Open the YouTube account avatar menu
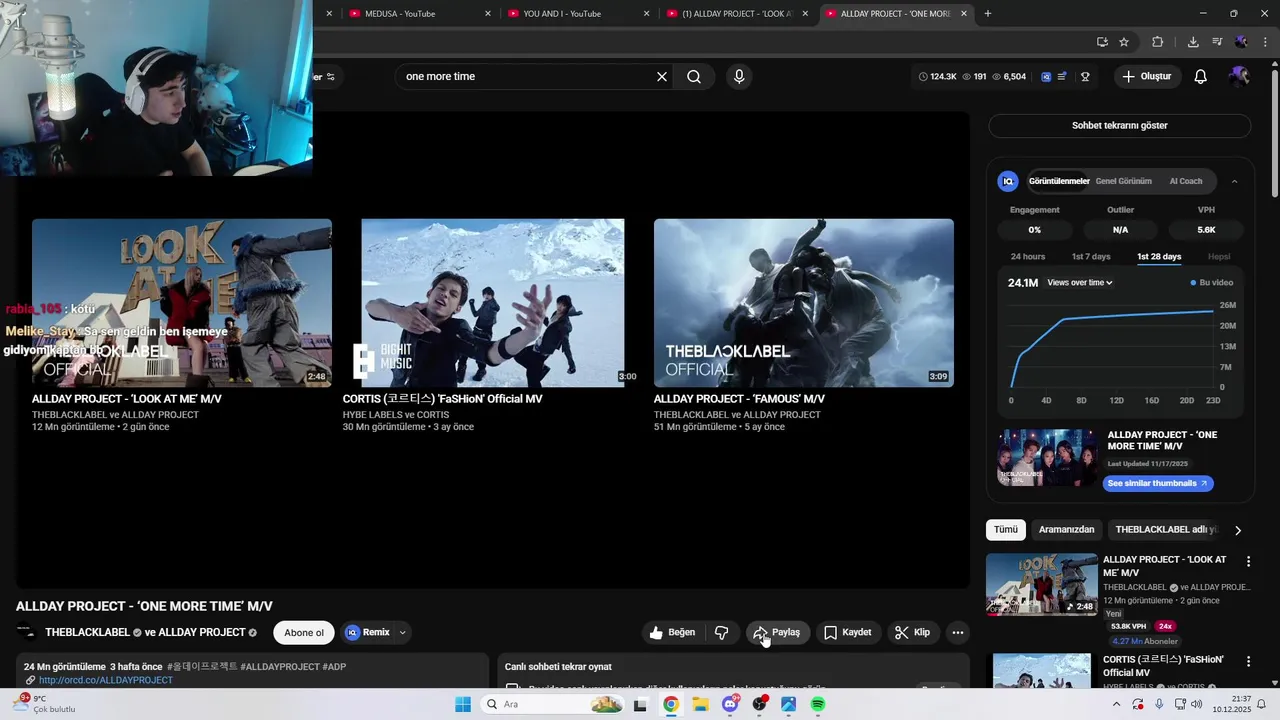1280x720 pixels. 1239,77
